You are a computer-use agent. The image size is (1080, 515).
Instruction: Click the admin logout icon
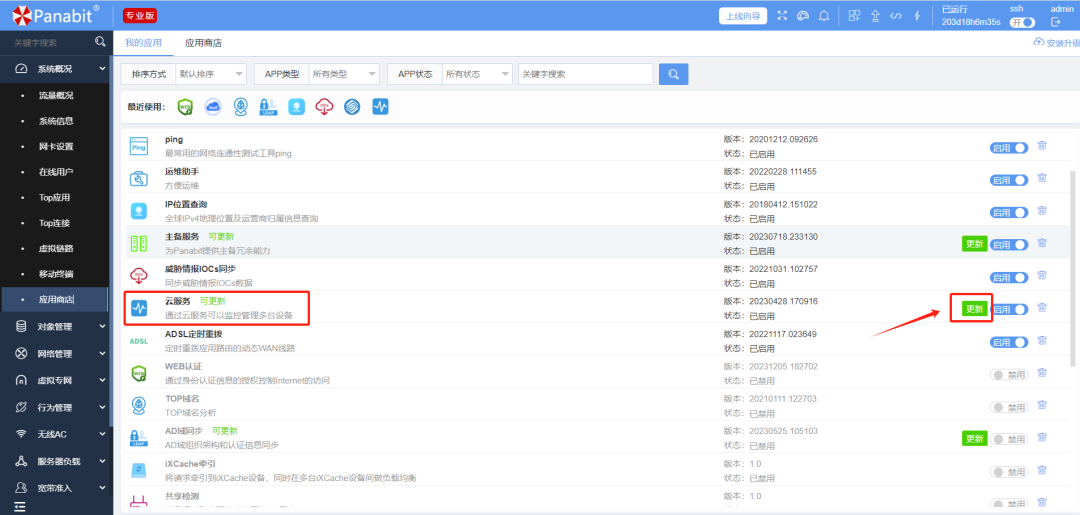point(1056,23)
